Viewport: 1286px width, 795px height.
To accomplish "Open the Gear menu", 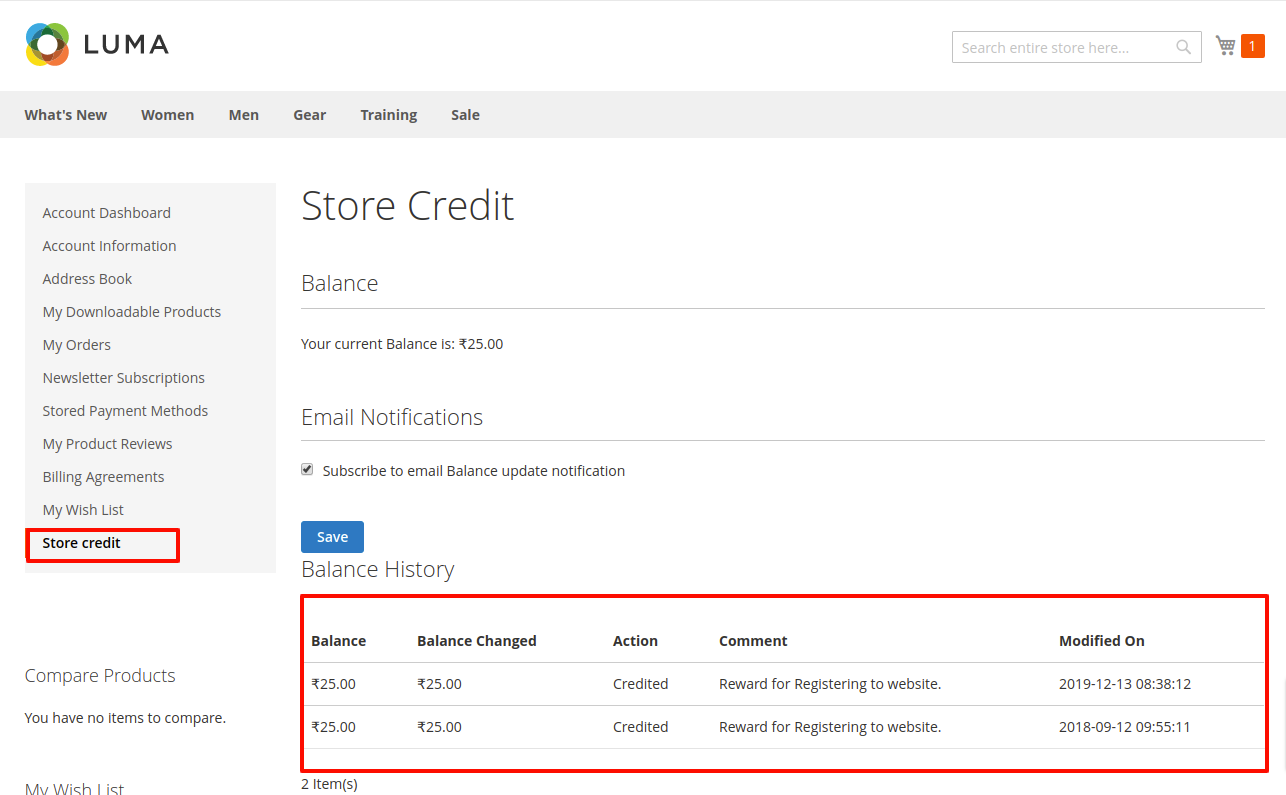I will click(x=309, y=115).
